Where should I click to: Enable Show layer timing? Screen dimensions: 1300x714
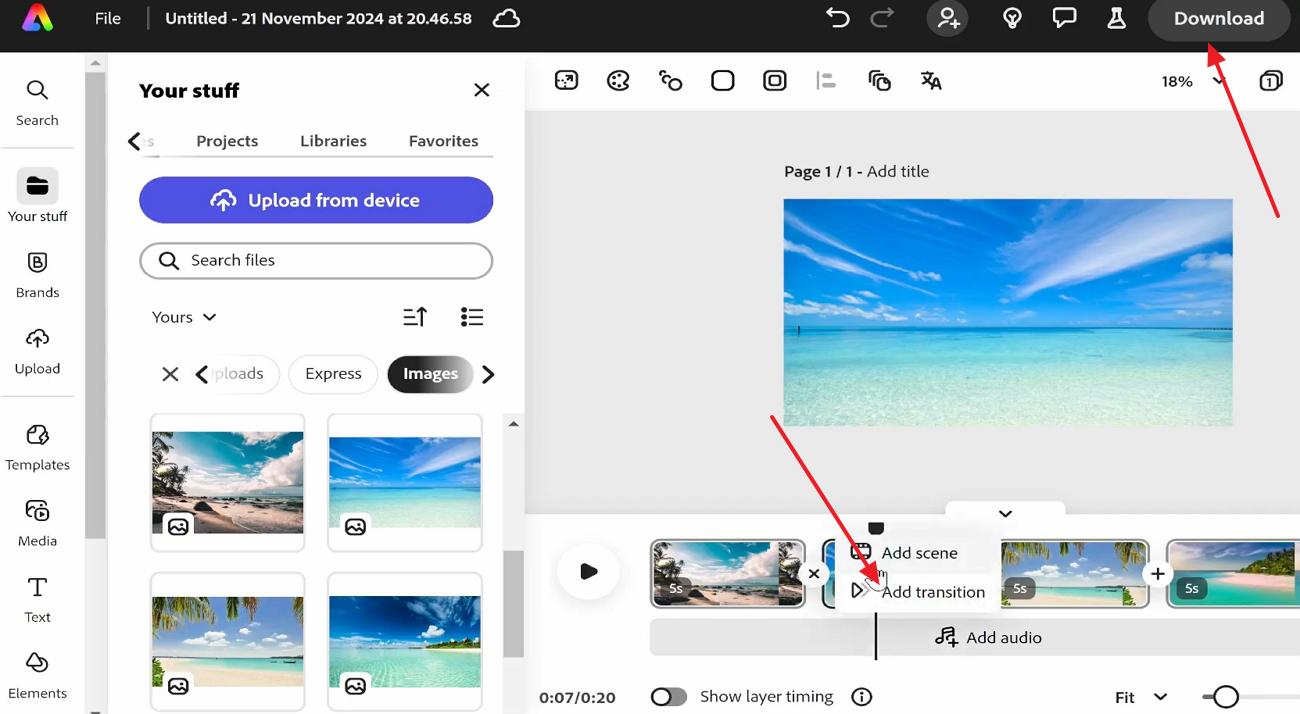[668, 696]
